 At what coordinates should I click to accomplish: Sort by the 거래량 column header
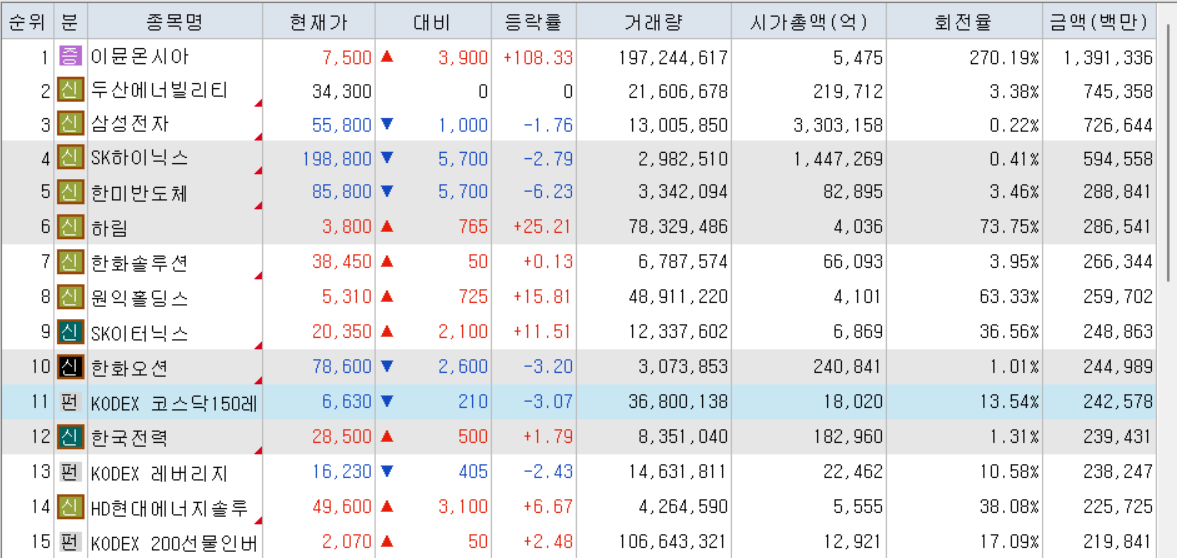pos(654,23)
